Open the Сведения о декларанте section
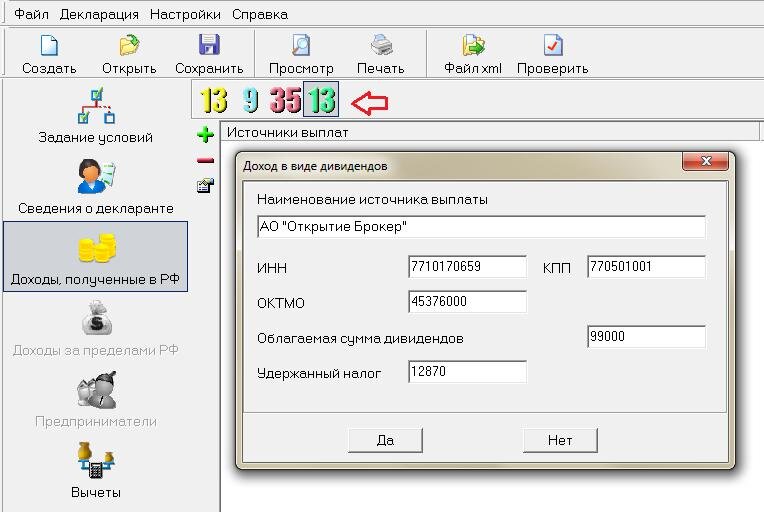764x512 pixels. 96,188
